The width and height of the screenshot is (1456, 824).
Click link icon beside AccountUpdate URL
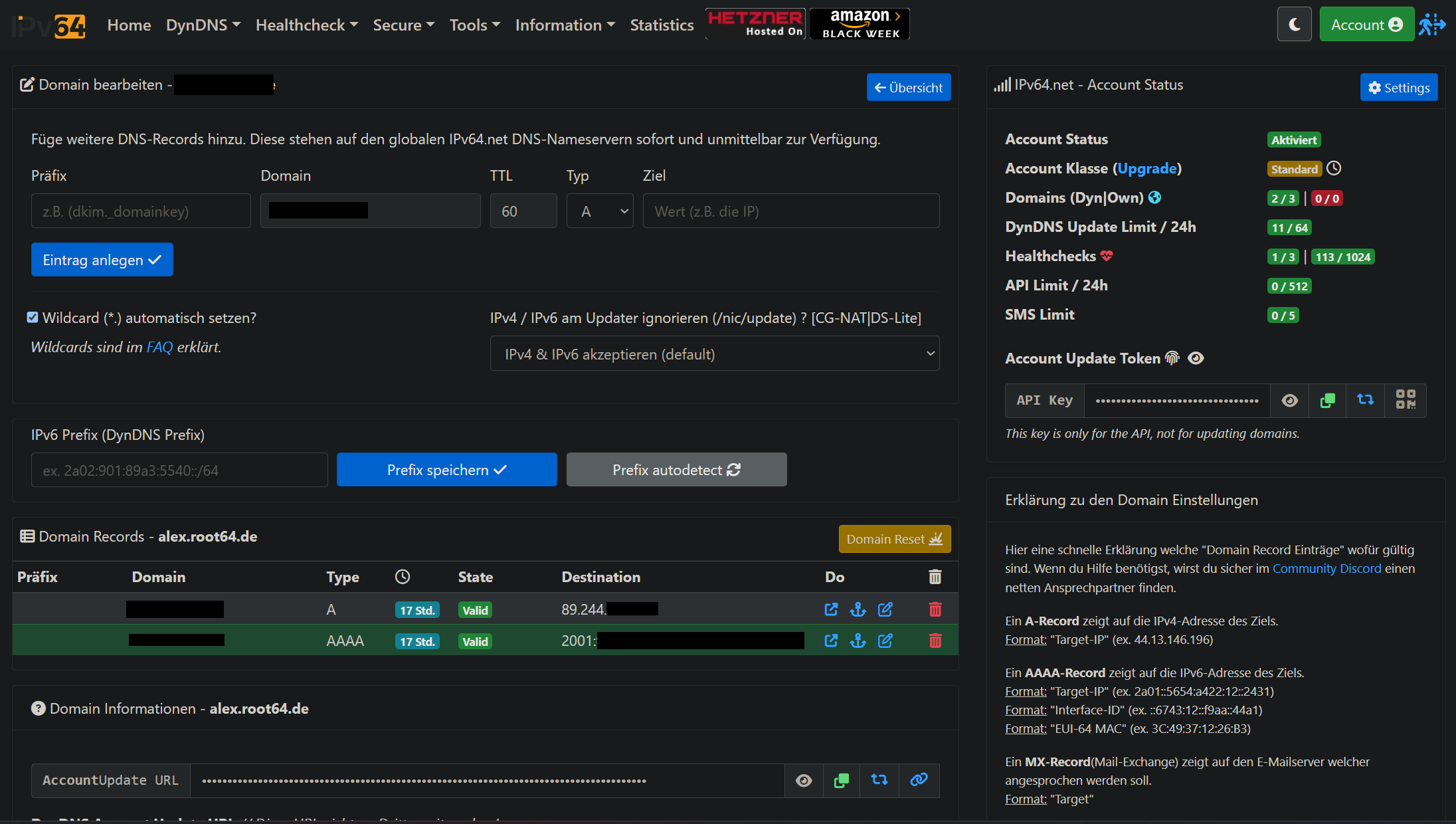coord(919,780)
